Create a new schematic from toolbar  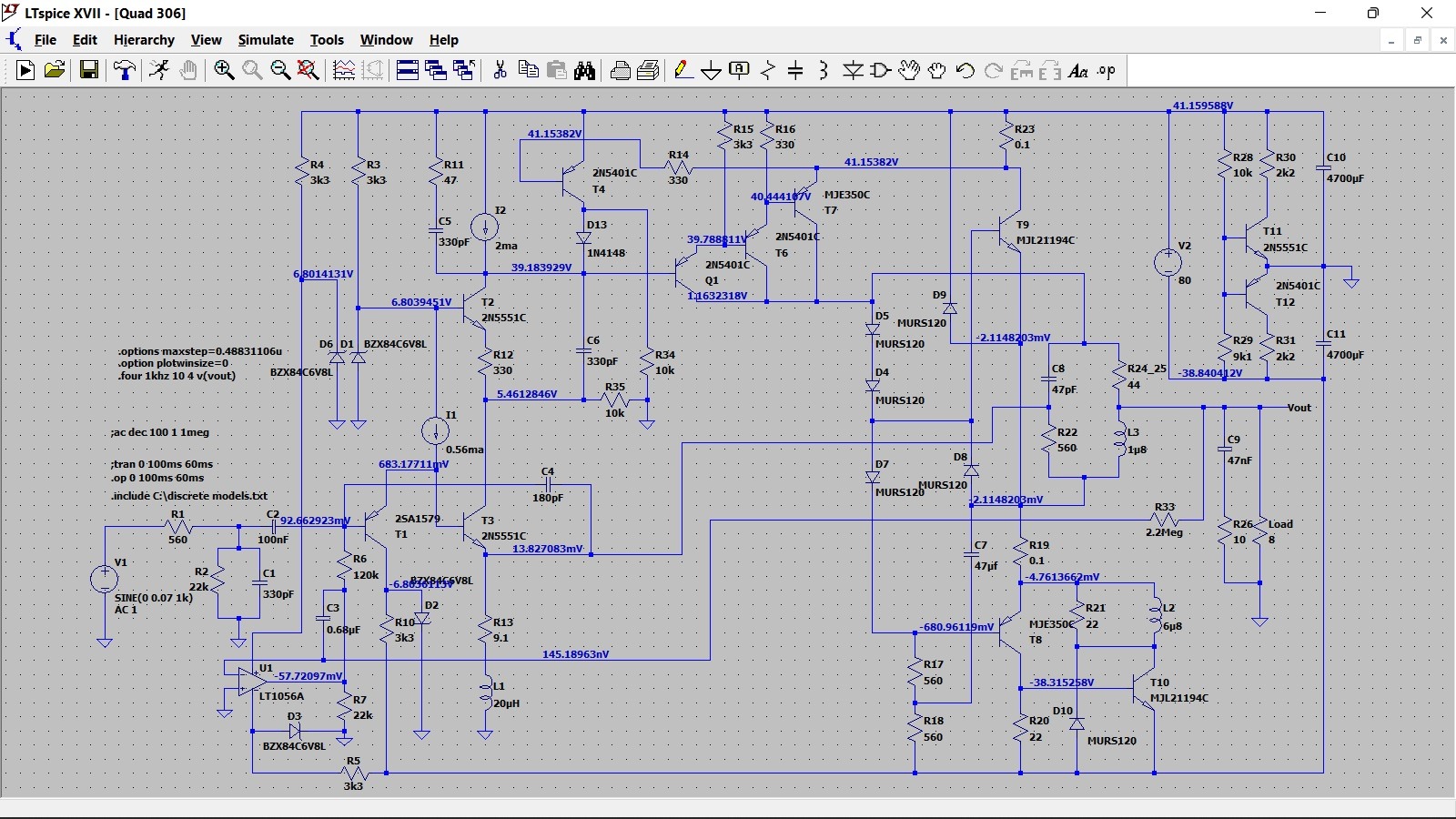(x=25, y=70)
